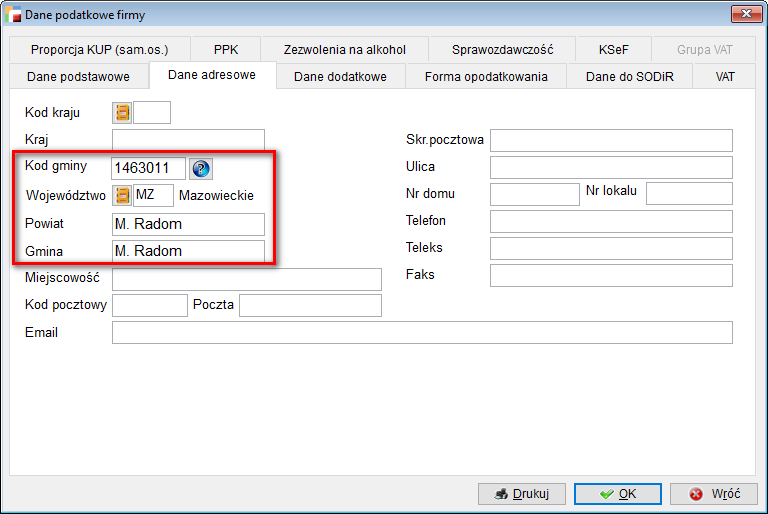Open the PPK tab
The width and height of the screenshot is (768, 514).
click(226, 50)
